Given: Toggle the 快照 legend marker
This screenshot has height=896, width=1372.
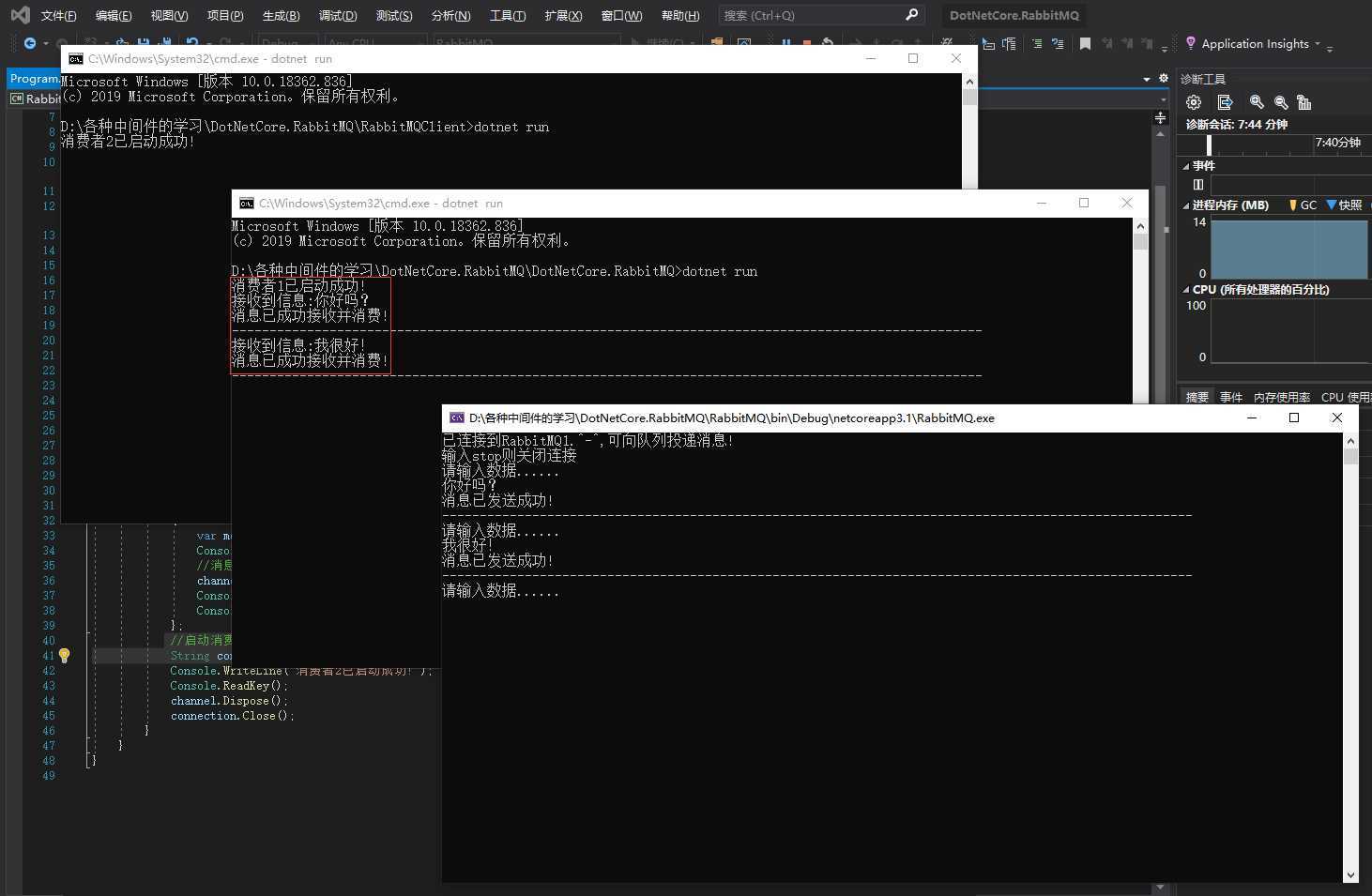Looking at the screenshot, I should 1331,205.
